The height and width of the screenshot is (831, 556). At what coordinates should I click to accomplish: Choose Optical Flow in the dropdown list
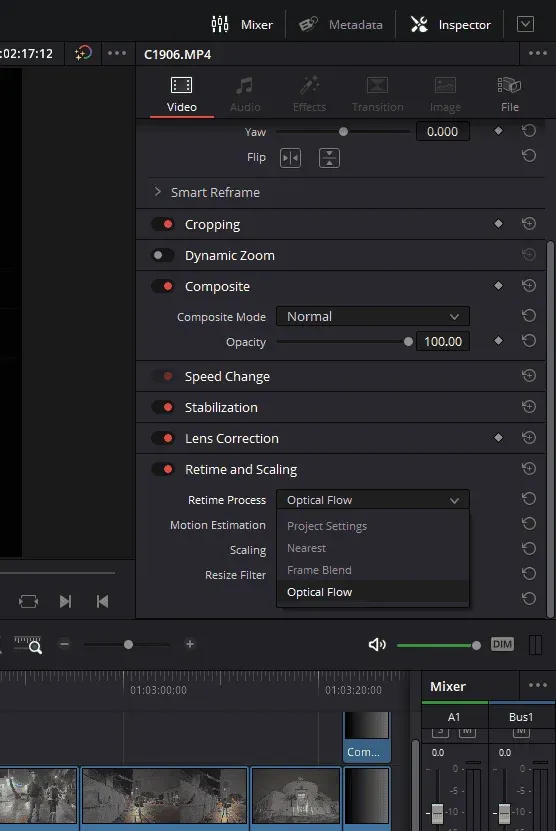(373, 592)
